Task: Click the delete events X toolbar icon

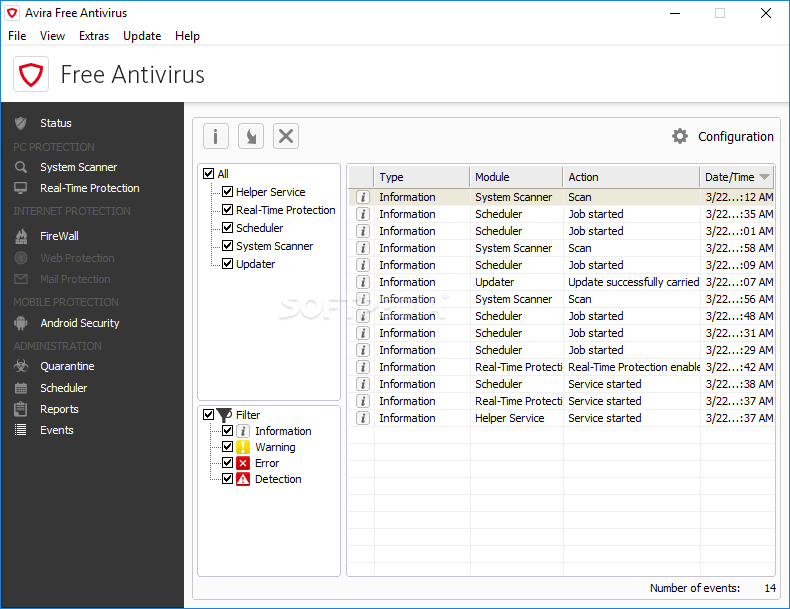Action: 286,136
